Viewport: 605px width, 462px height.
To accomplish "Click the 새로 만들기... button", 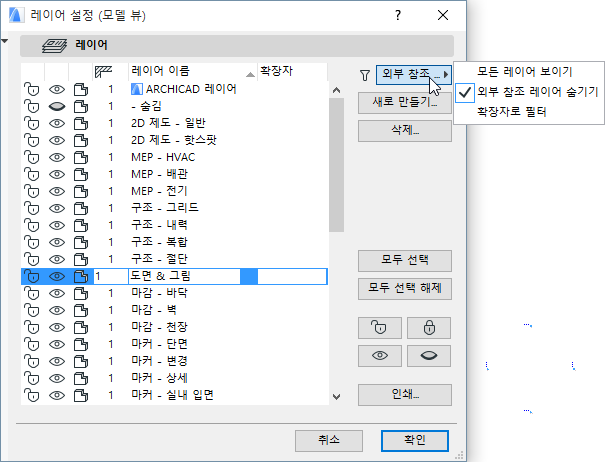I will (405, 103).
